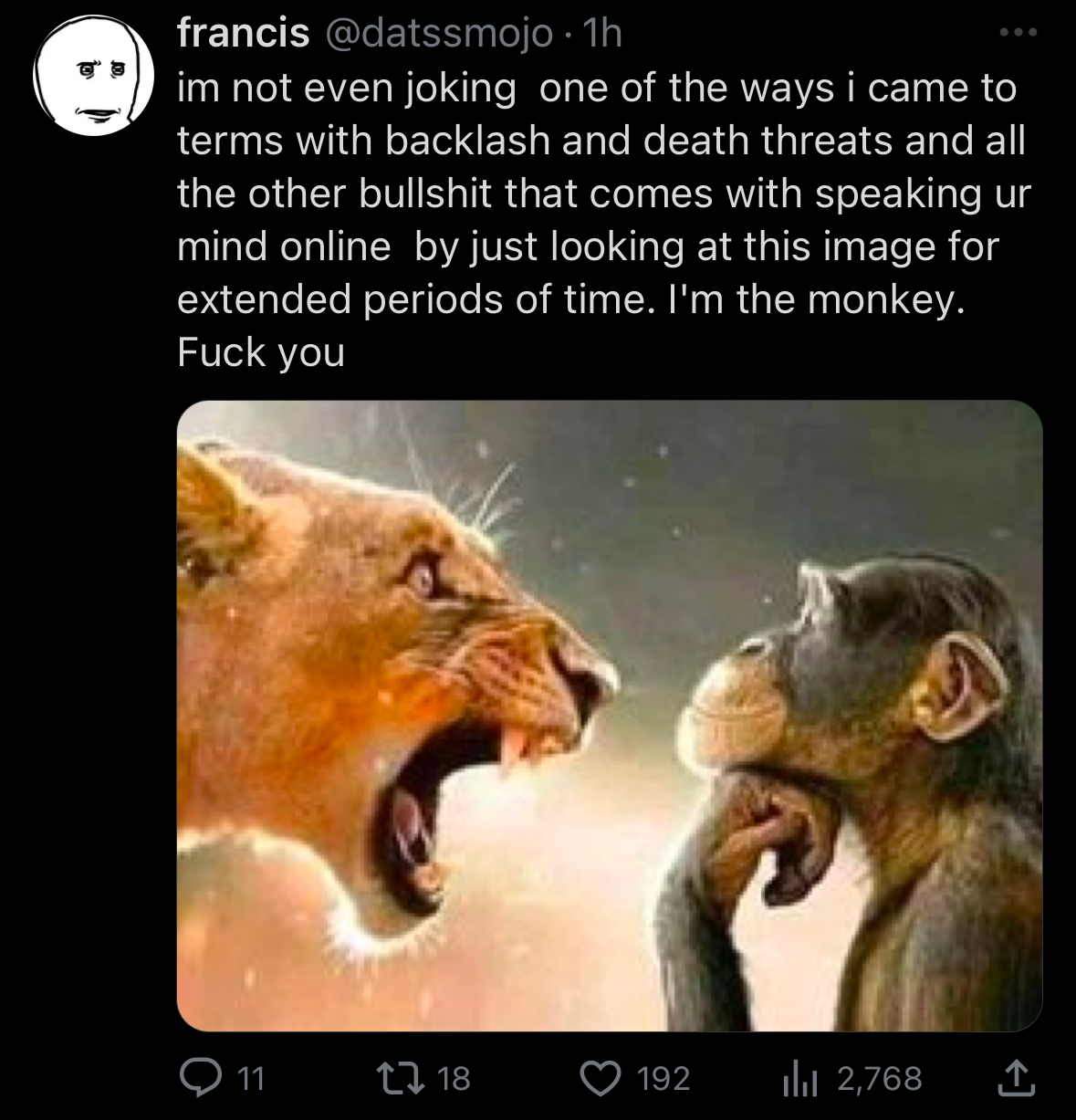Click the words "Fuck you" in the tweet

261,352
